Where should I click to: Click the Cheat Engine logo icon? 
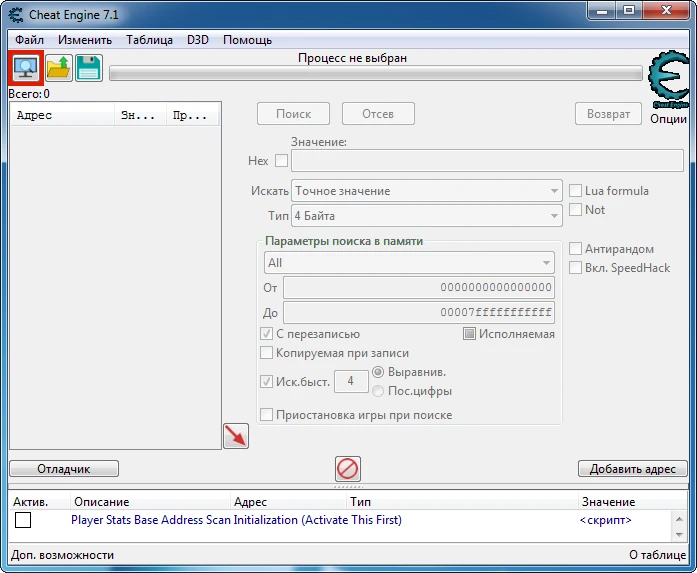click(668, 81)
